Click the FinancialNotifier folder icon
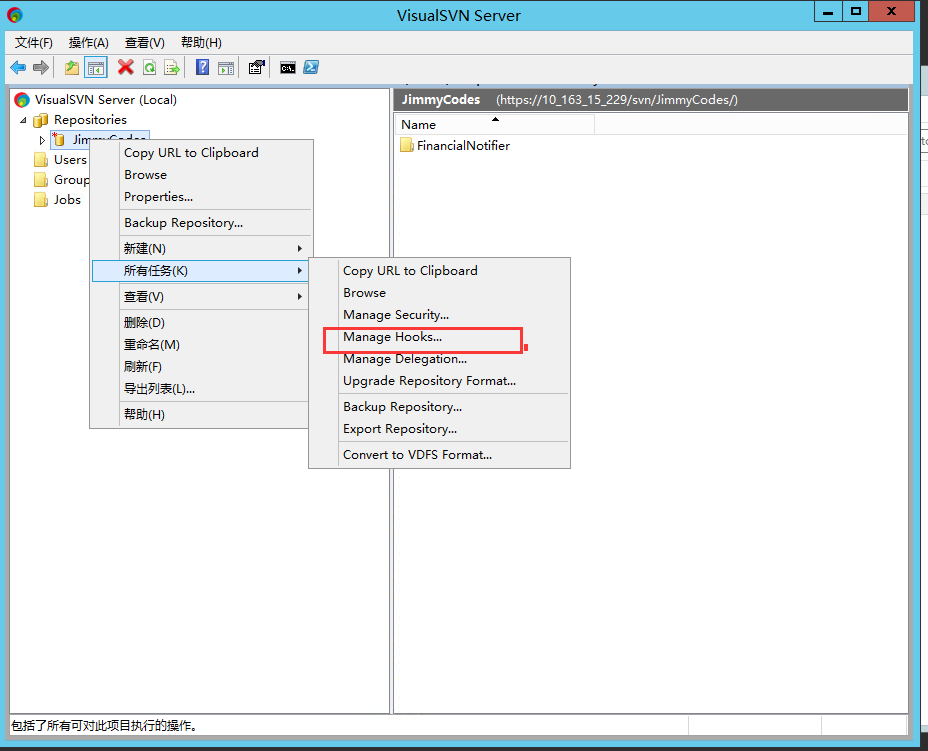 407,146
